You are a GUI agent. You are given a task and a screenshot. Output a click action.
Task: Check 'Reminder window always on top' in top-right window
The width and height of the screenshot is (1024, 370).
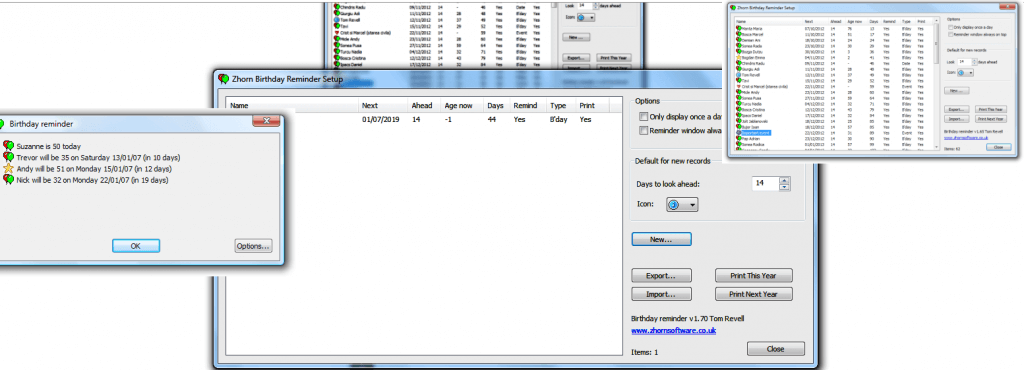[950, 35]
